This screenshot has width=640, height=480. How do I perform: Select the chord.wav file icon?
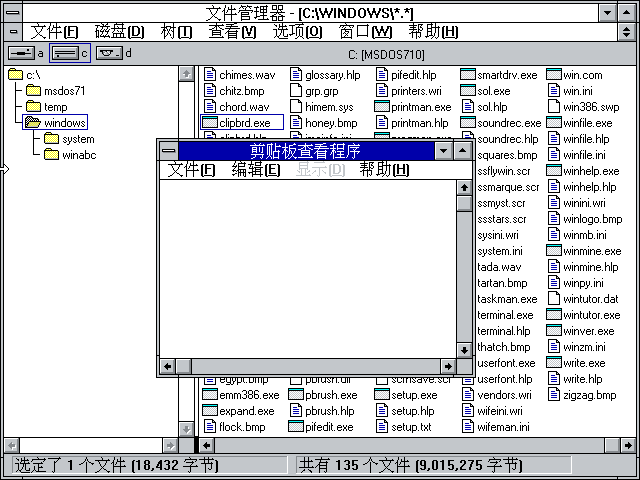[x=210, y=107]
